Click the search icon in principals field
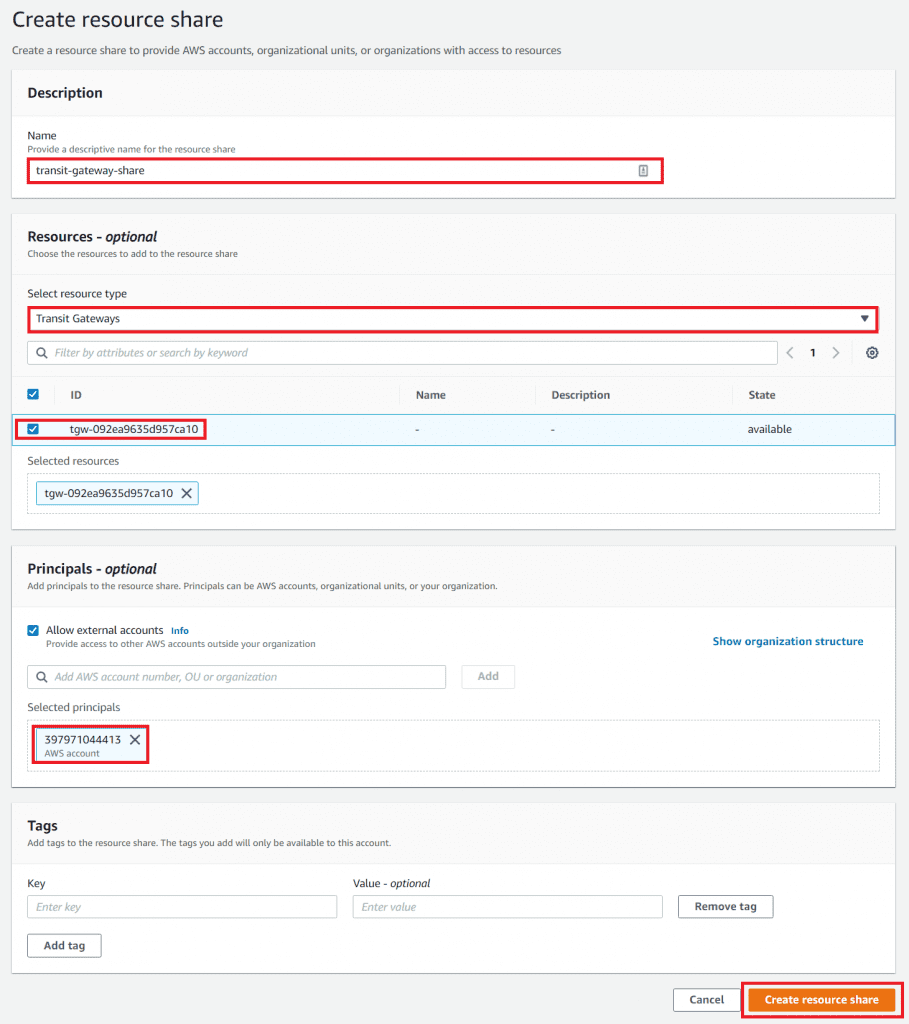 pos(41,677)
